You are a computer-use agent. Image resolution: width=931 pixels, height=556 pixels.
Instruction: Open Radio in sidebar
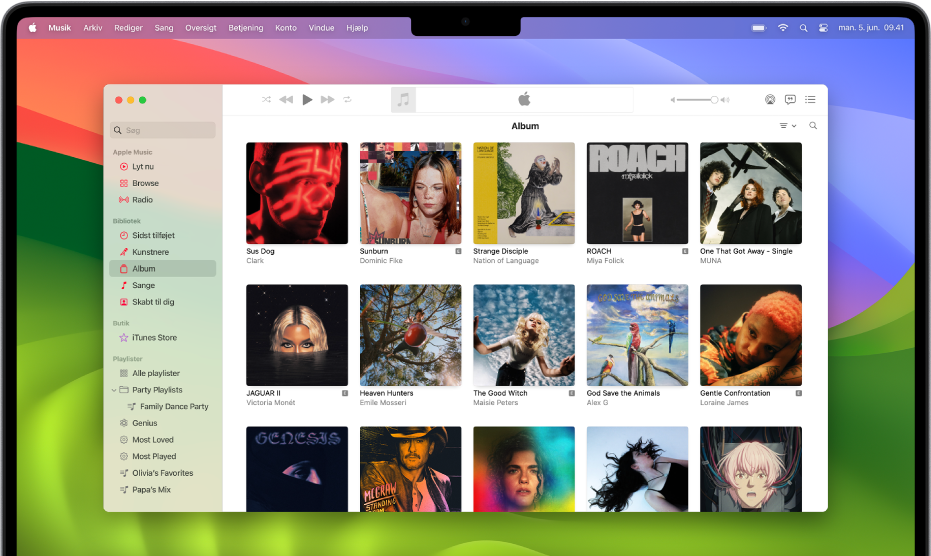pyautogui.click(x=163, y=200)
